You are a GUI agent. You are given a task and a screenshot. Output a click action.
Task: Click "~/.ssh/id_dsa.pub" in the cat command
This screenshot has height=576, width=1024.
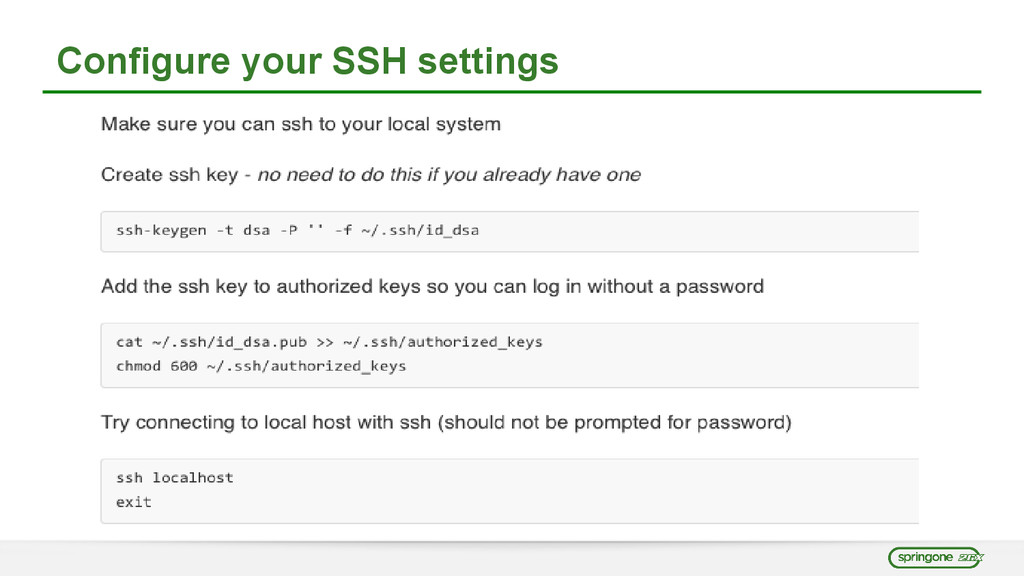pyautogui.click(x=229, y=342)
